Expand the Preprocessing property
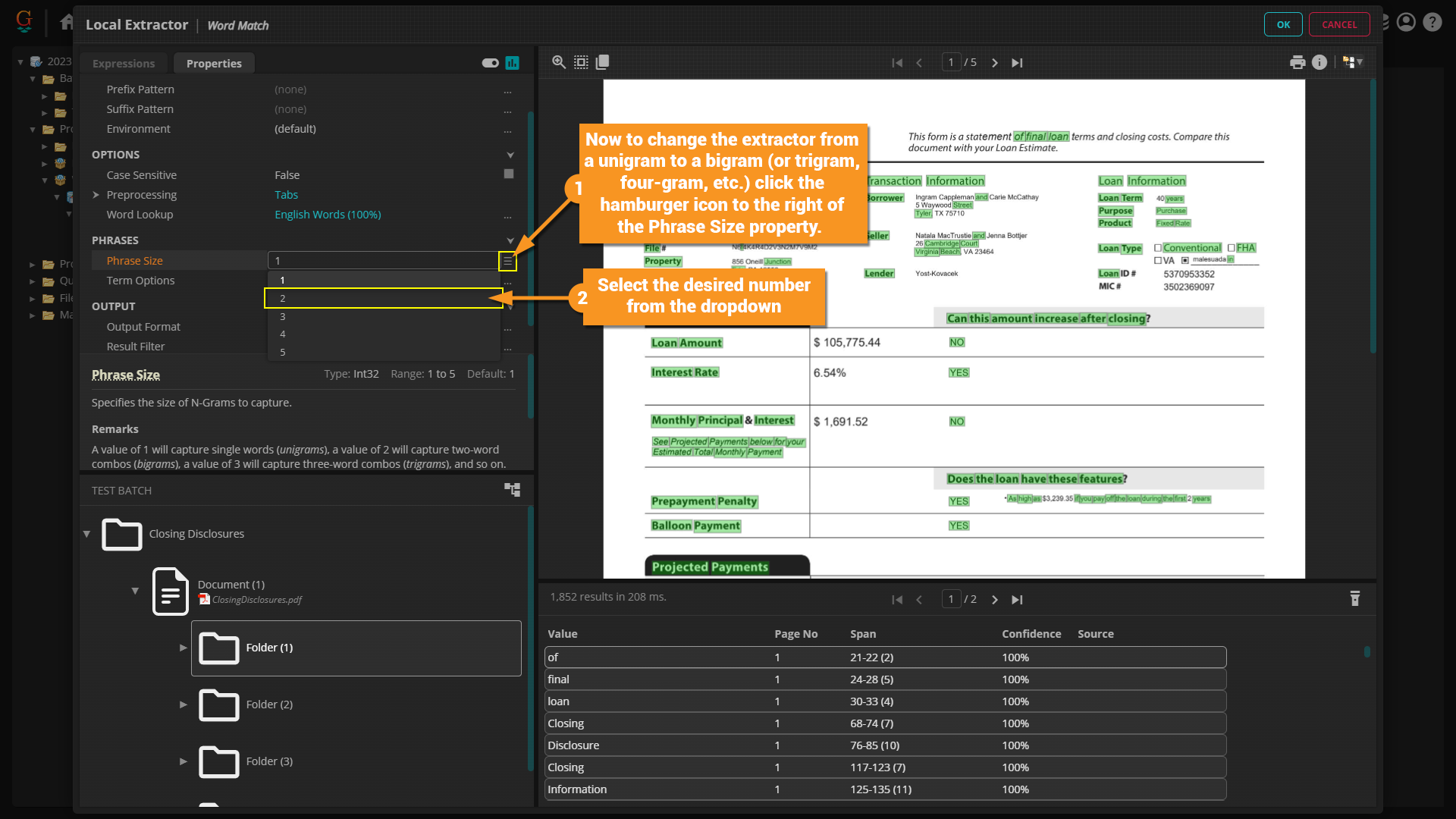The image size is (1456, 819). tap(96, 195)
